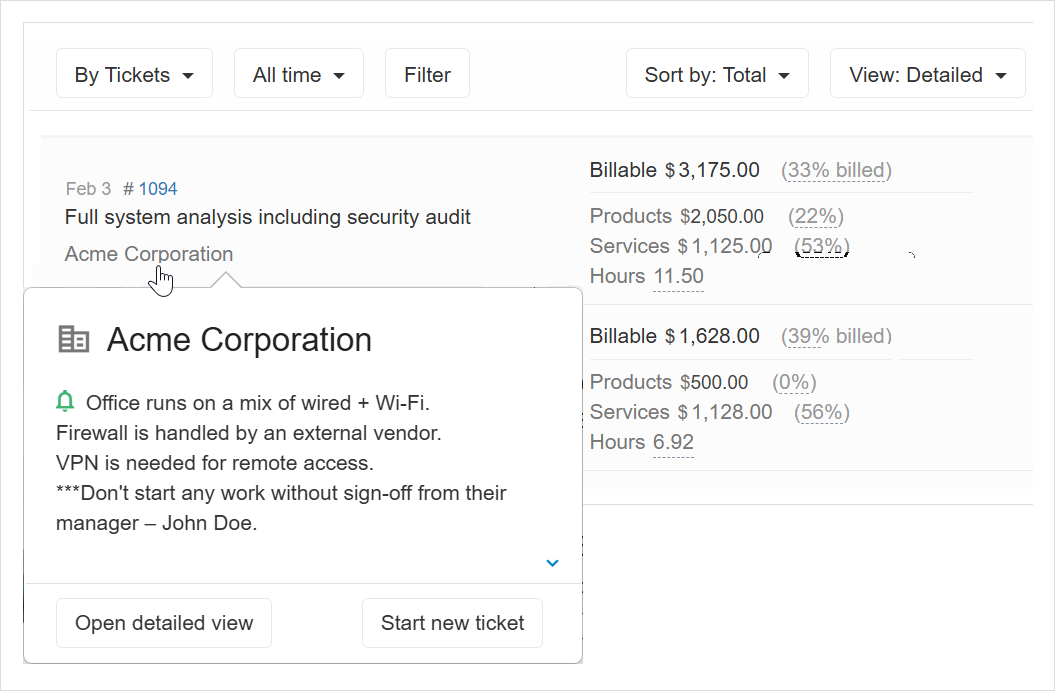Click the Acme Corporation customer link under the ticket
This screenshot has height=691, width=1055.
pos(149,254)
